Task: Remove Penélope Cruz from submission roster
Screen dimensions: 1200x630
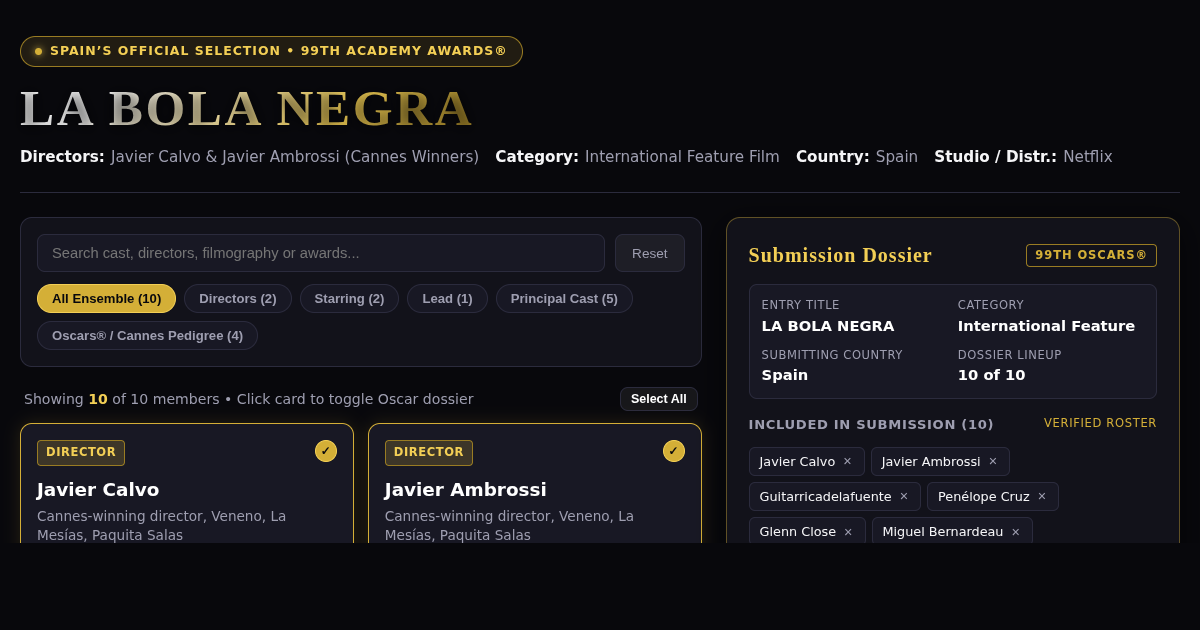Action: click(1042, 496)
